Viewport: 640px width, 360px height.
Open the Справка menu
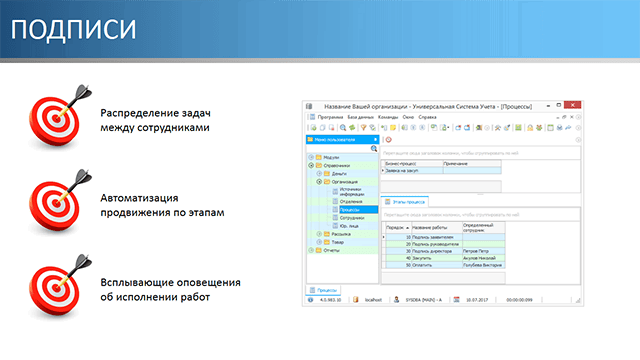427,117
